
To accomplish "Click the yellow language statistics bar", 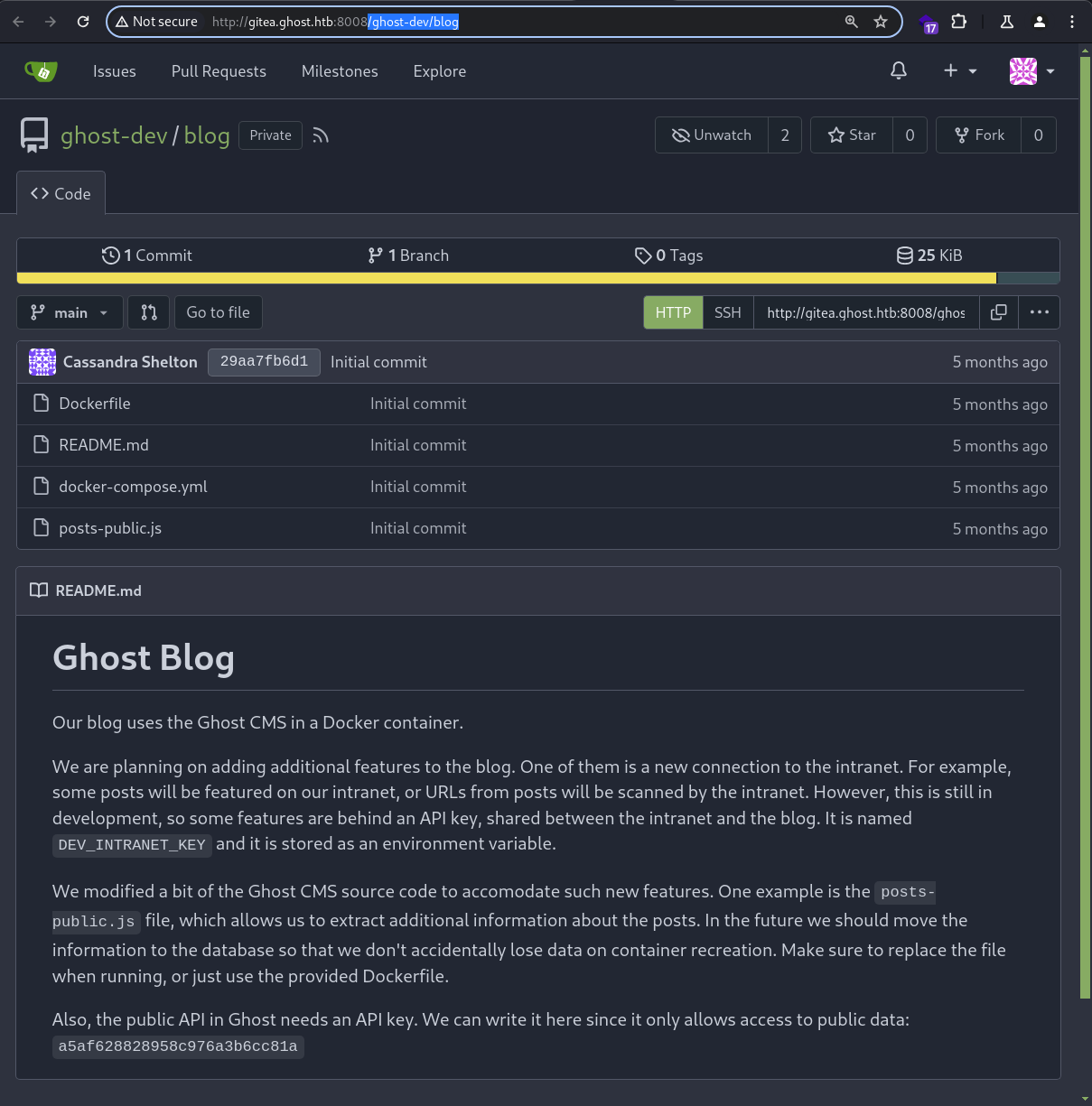I will [507, 278].
